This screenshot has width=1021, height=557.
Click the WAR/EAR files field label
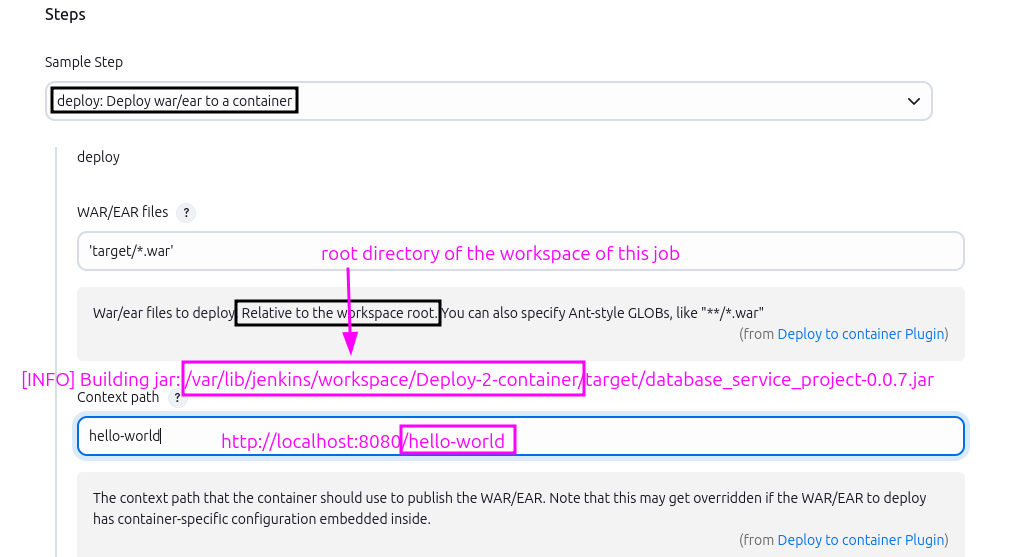[x=122, y=212]
